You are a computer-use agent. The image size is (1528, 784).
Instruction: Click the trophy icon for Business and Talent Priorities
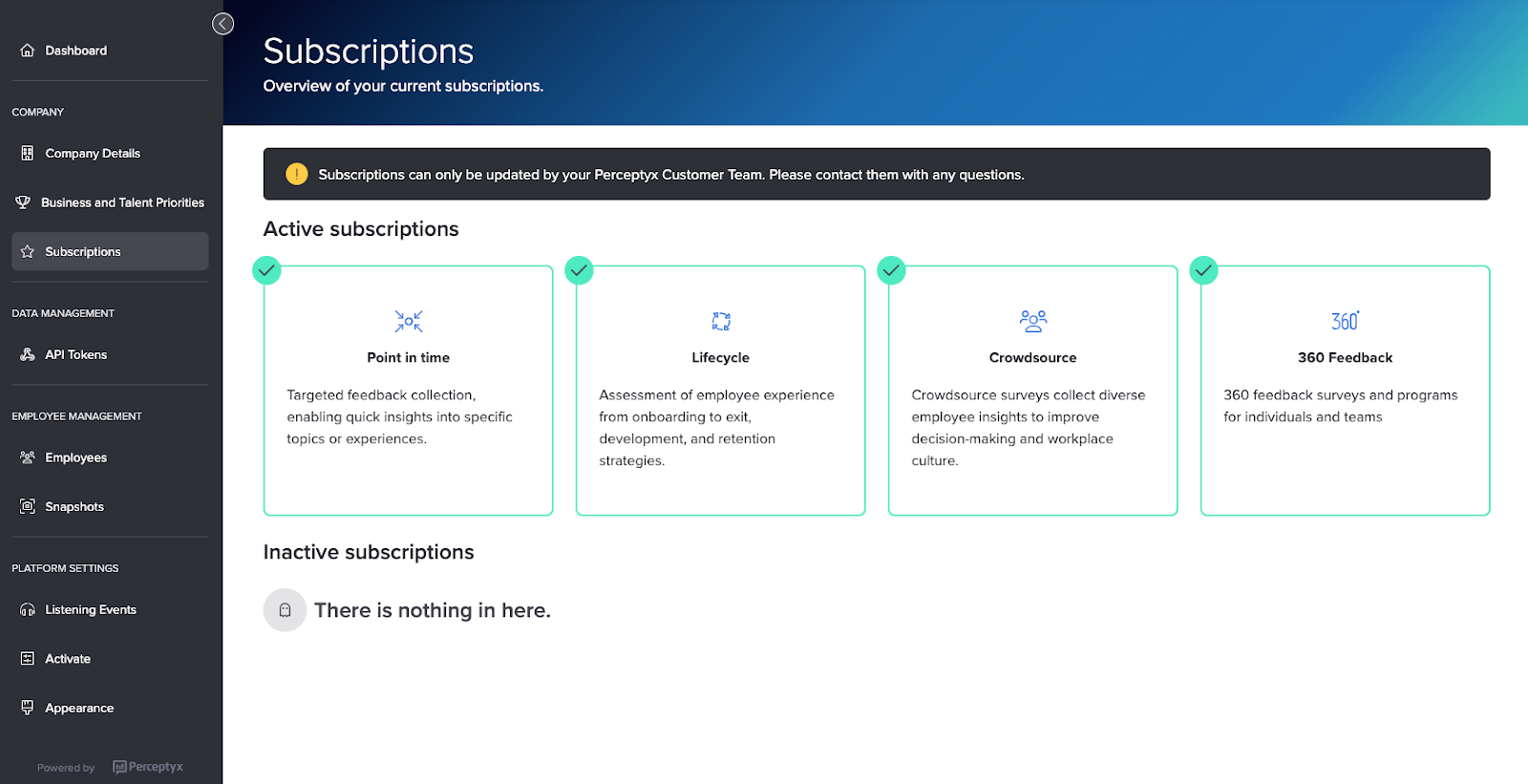(x=23, y=202)
